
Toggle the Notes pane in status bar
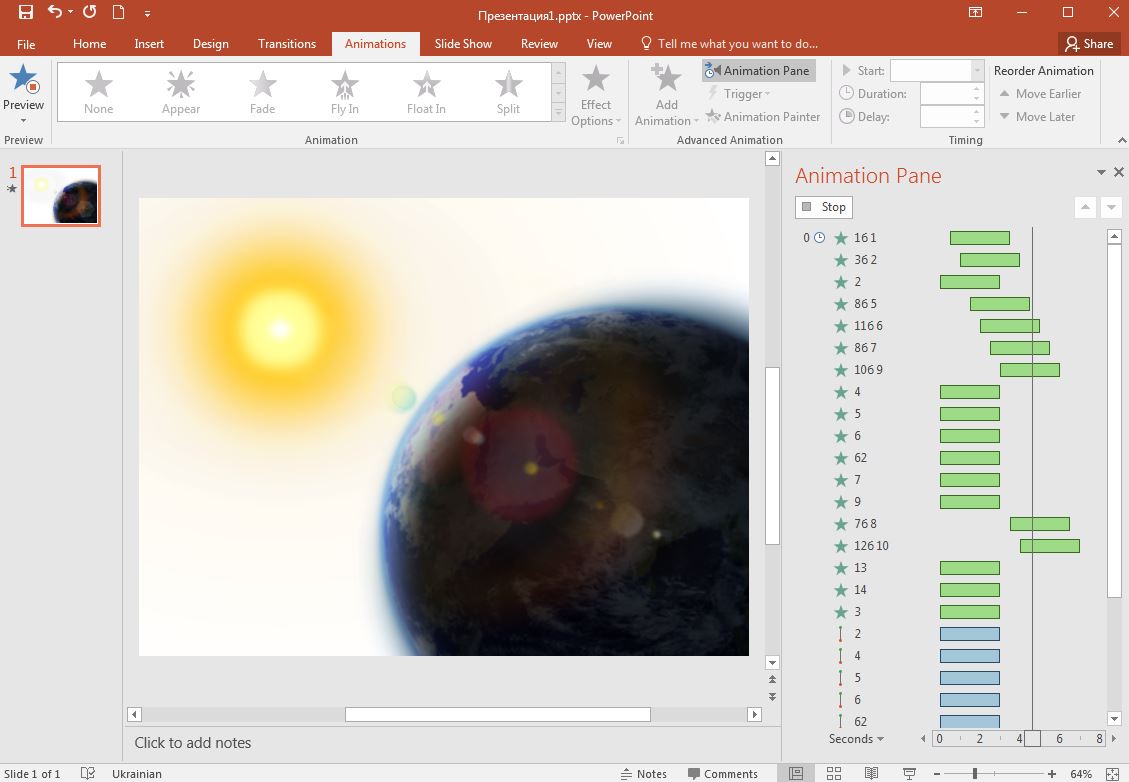645,773
